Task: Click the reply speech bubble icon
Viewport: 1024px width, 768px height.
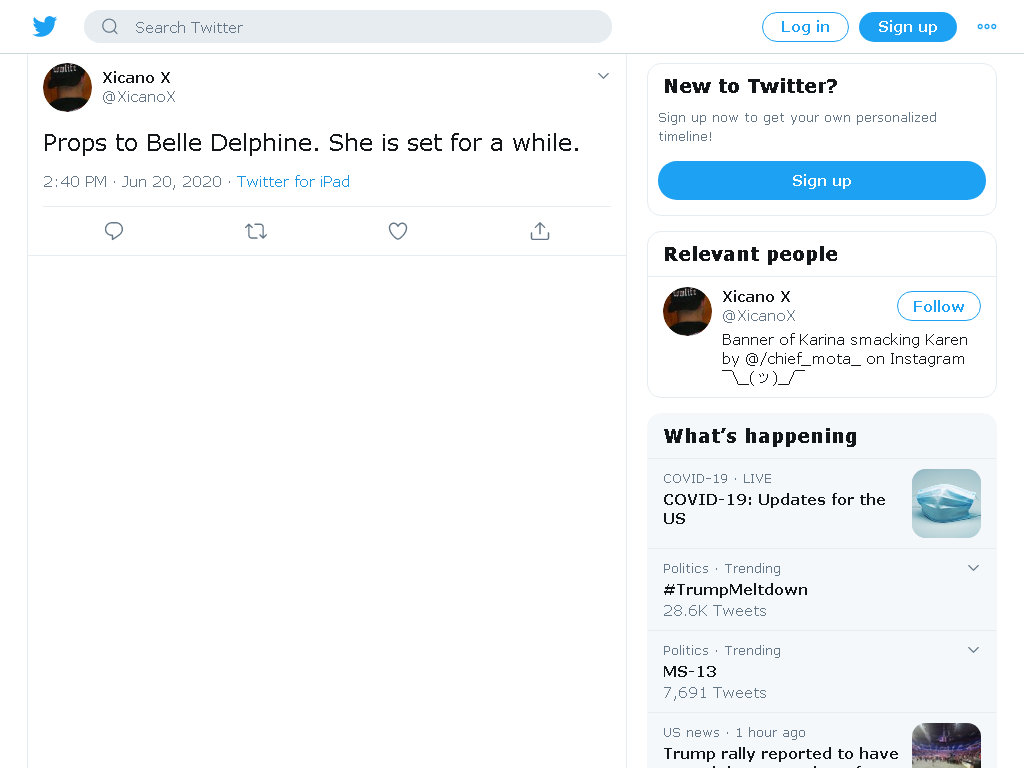Action: click(114, 231)
